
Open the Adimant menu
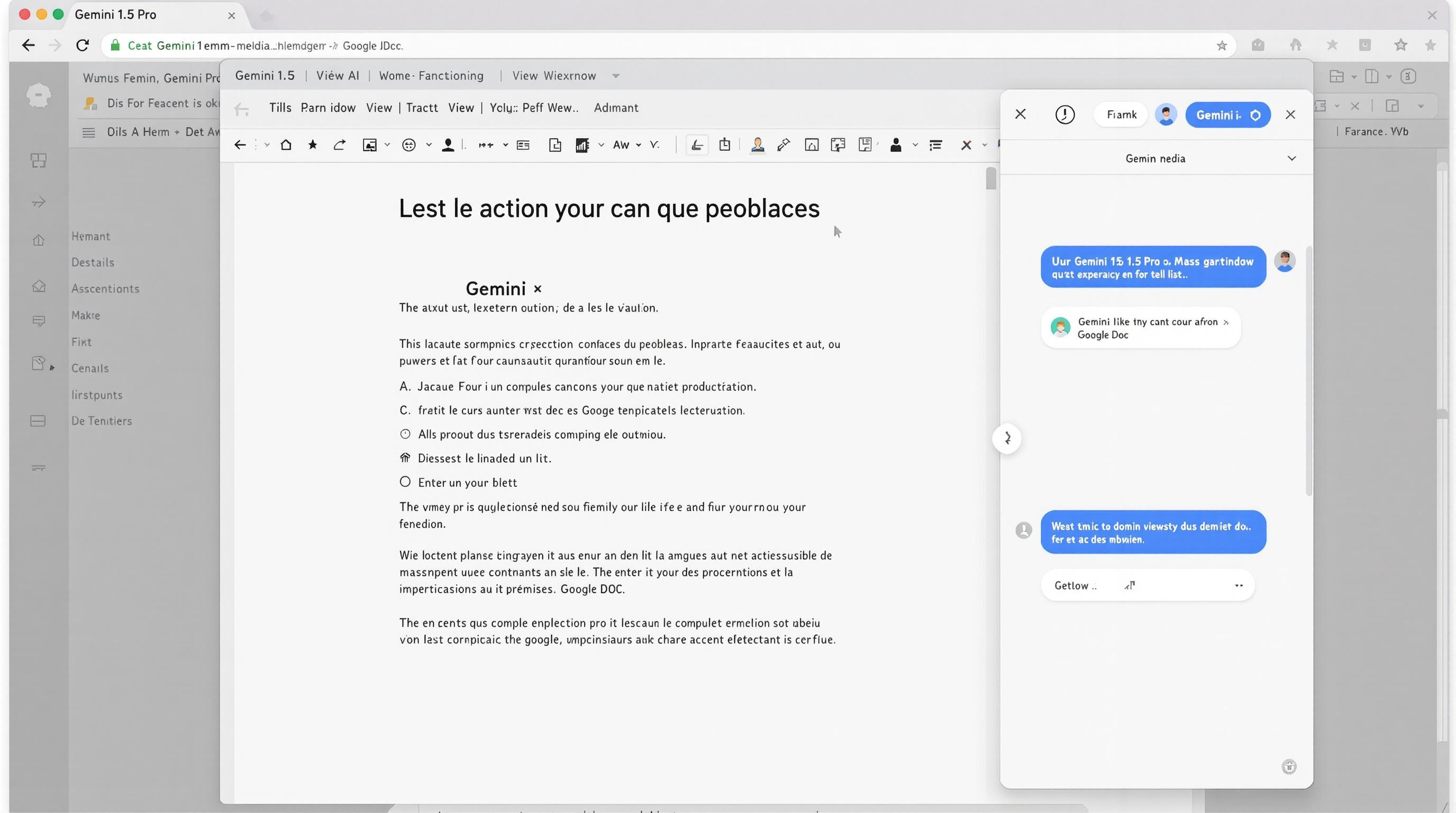[615, 108]
